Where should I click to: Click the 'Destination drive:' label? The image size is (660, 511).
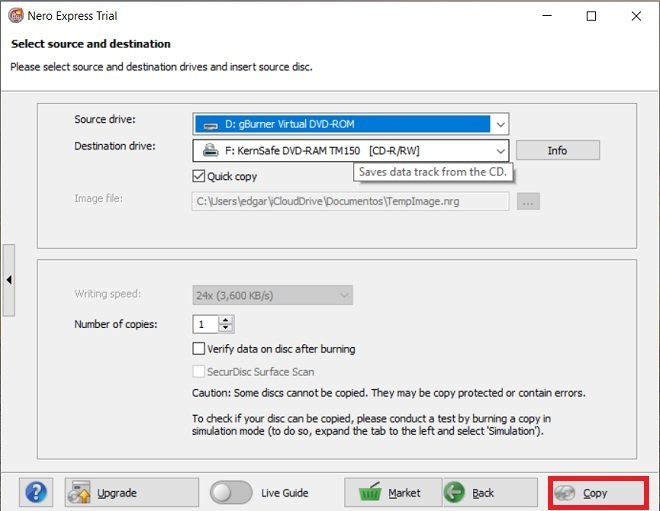[x=115, y=146]
